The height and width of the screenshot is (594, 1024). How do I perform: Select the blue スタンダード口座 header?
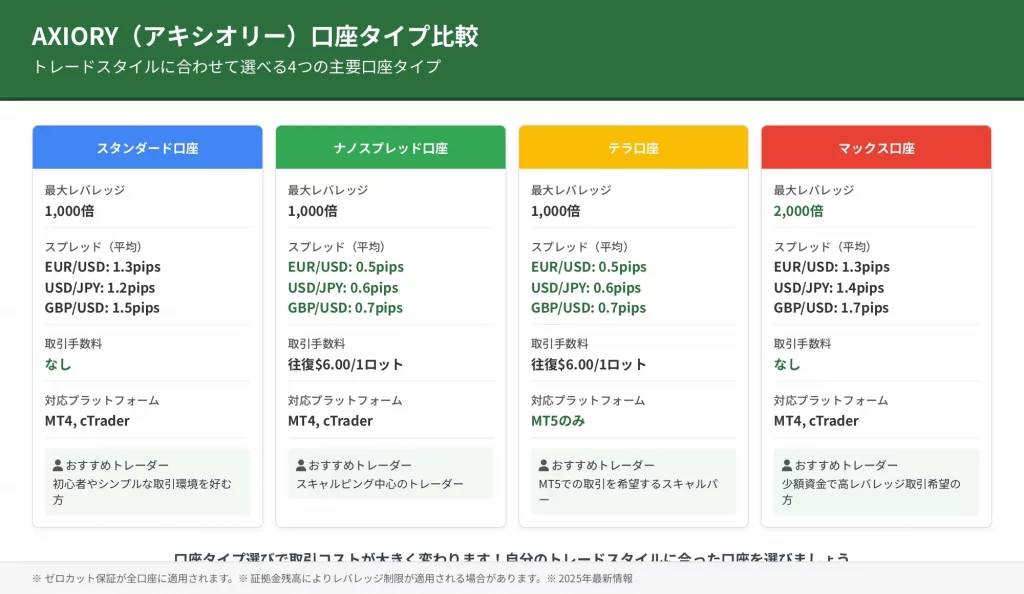[x=147, y=148]
